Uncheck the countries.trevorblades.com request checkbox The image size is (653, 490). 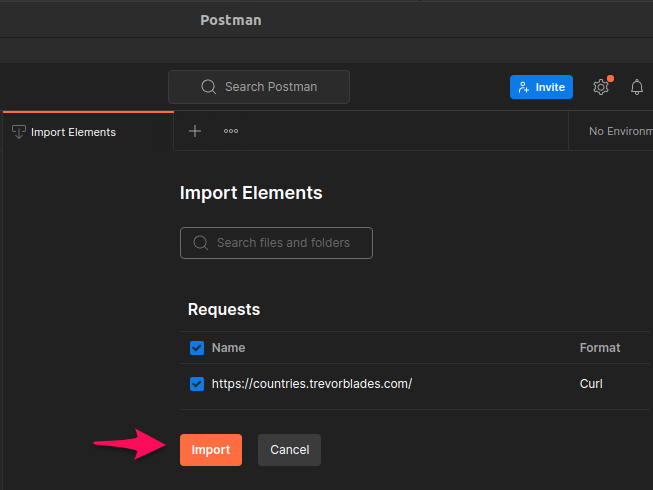click(x=197, y=384)
